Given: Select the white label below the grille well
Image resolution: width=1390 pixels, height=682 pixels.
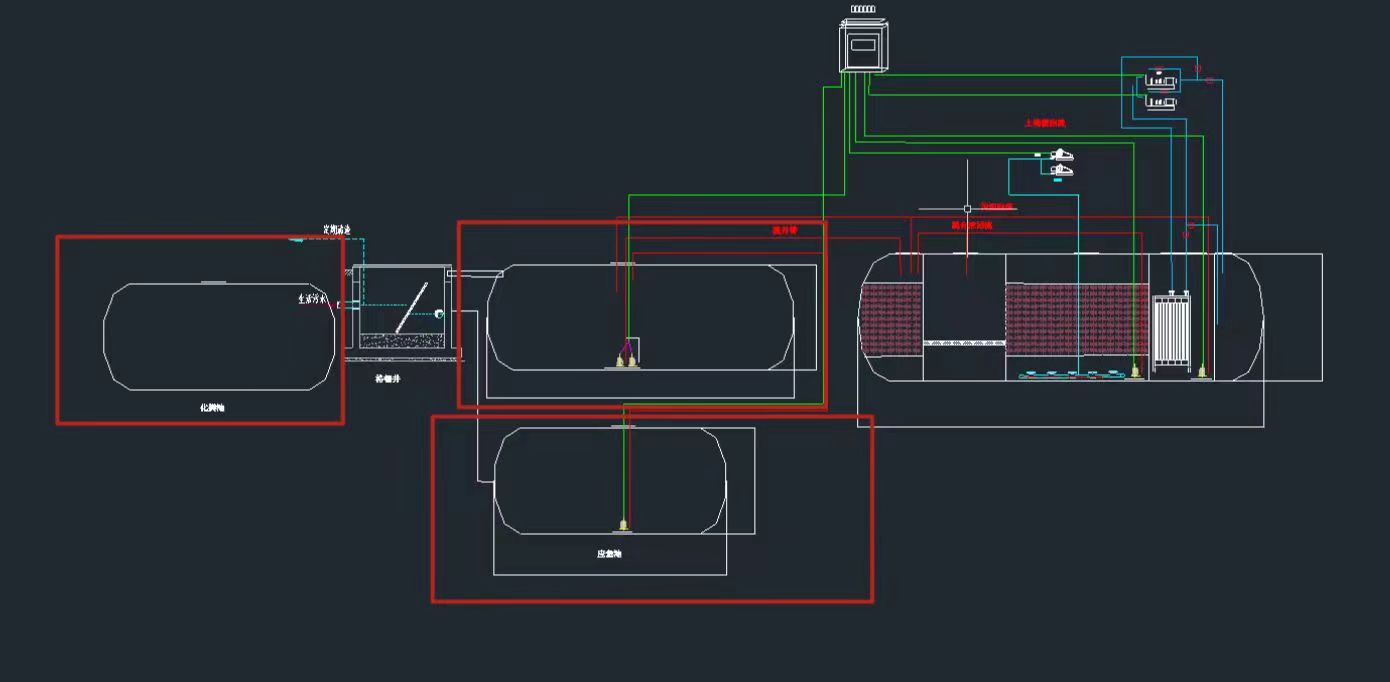Looking at the screenshot, I should coord(388,379).
